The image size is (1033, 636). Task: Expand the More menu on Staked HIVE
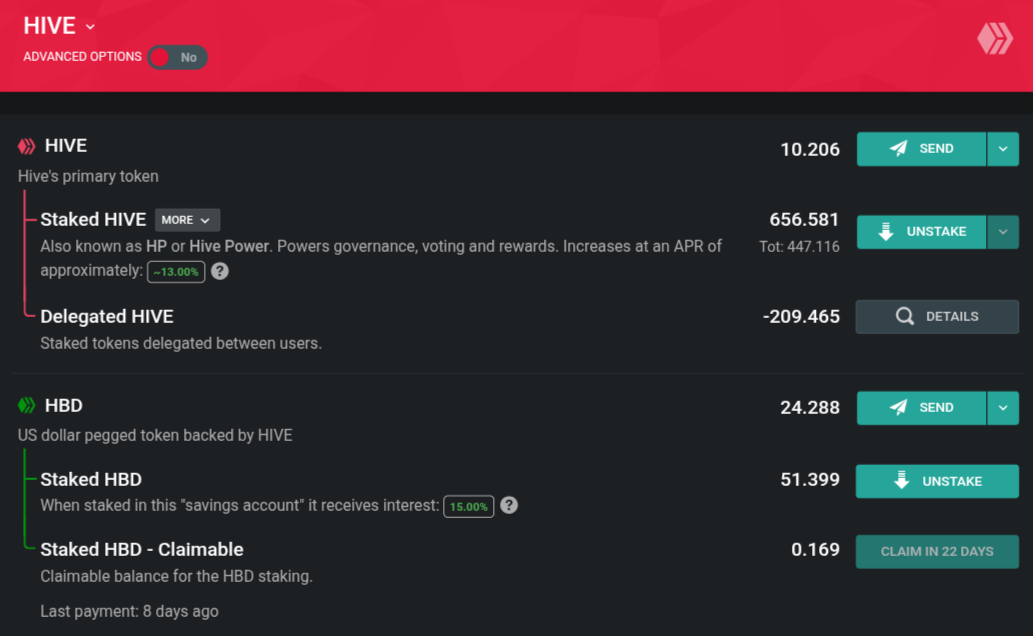point(187,220)
